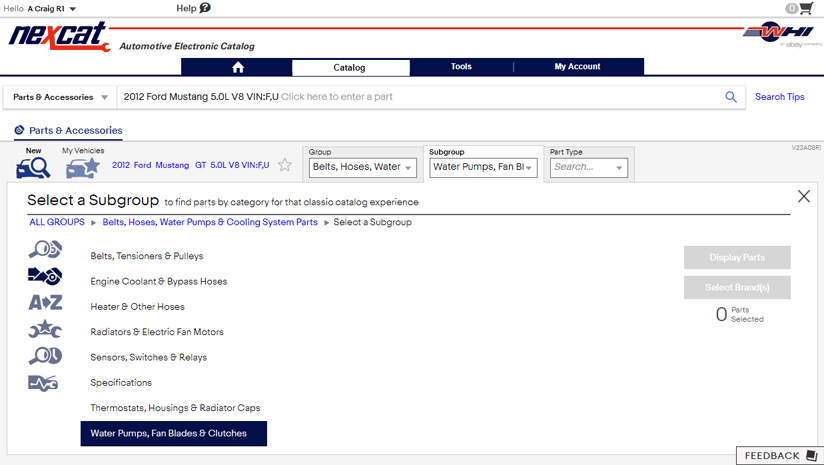Screen dimensions: 824x465
Task: Select Specifications subgroup
Action: click(x=121, y=383)
